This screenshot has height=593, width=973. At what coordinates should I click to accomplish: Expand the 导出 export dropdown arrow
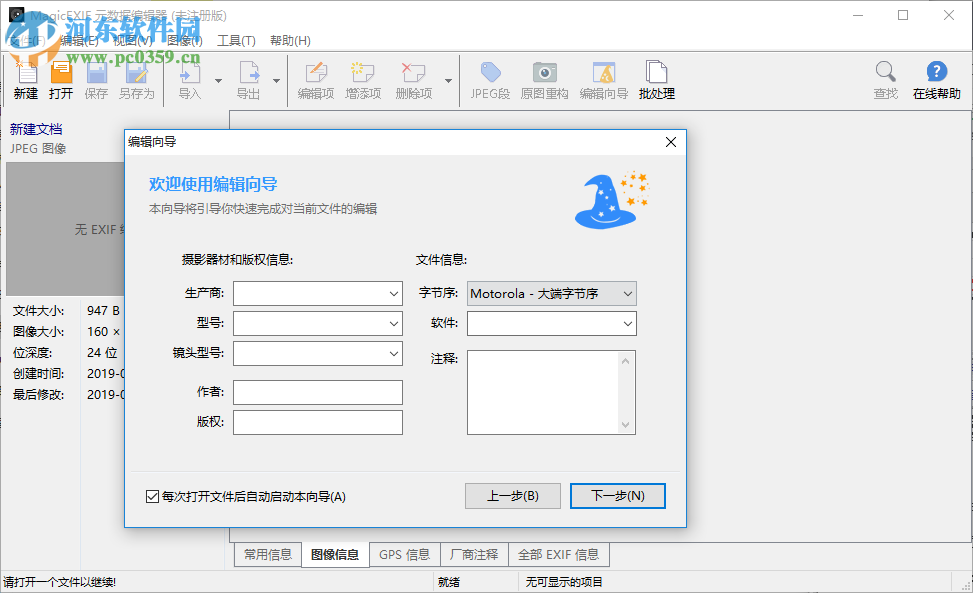[276, 78]
